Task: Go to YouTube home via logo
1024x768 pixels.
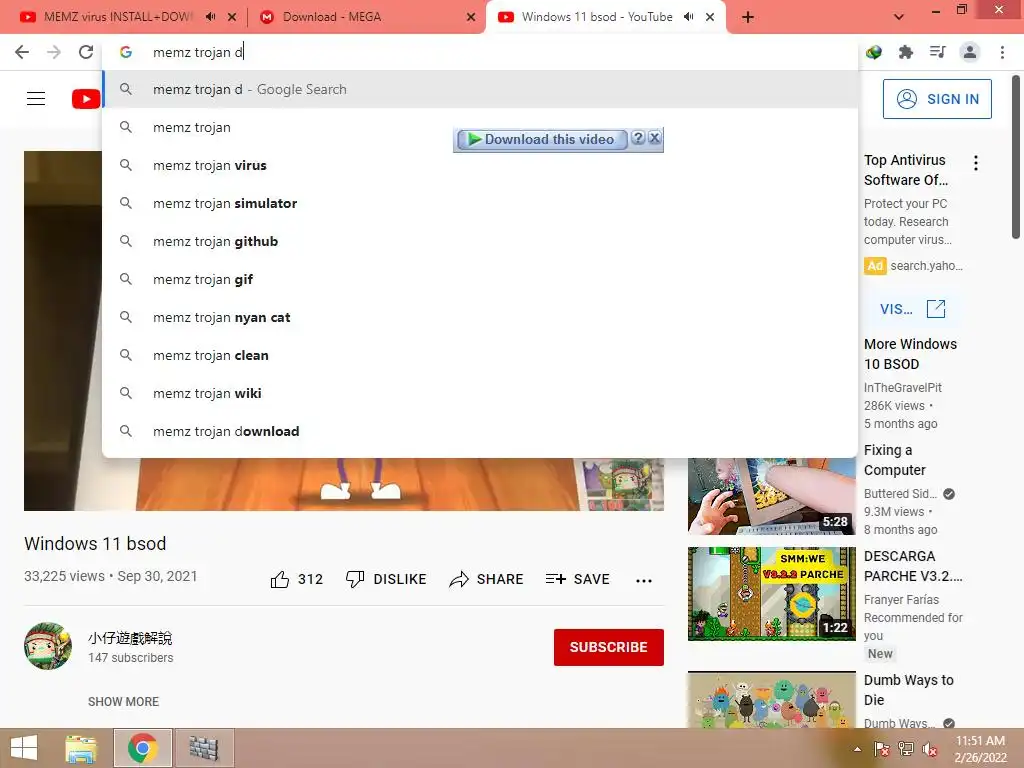Action: 86,99
